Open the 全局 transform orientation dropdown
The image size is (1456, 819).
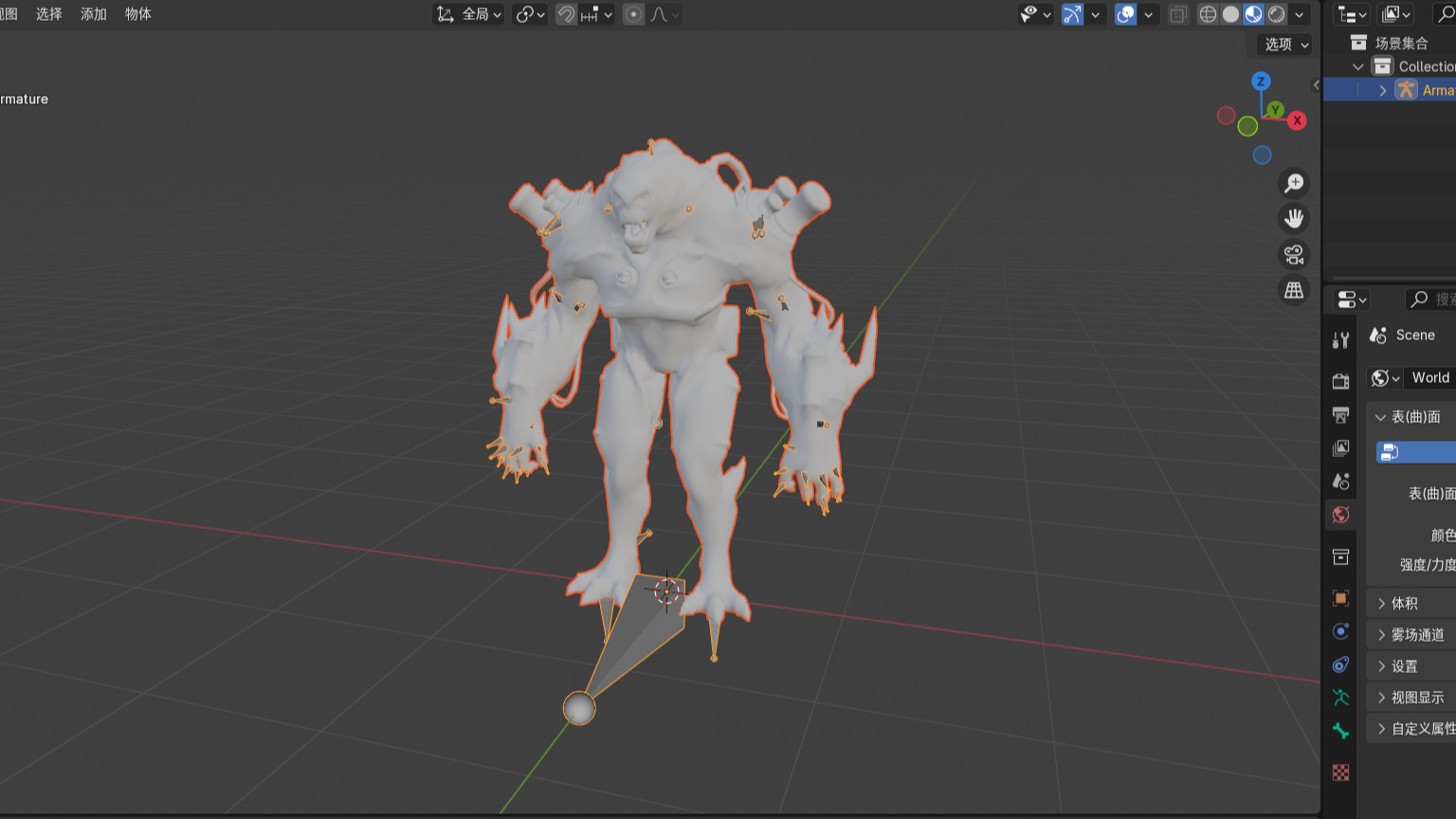pyautogui.click(x=469, y=14)
